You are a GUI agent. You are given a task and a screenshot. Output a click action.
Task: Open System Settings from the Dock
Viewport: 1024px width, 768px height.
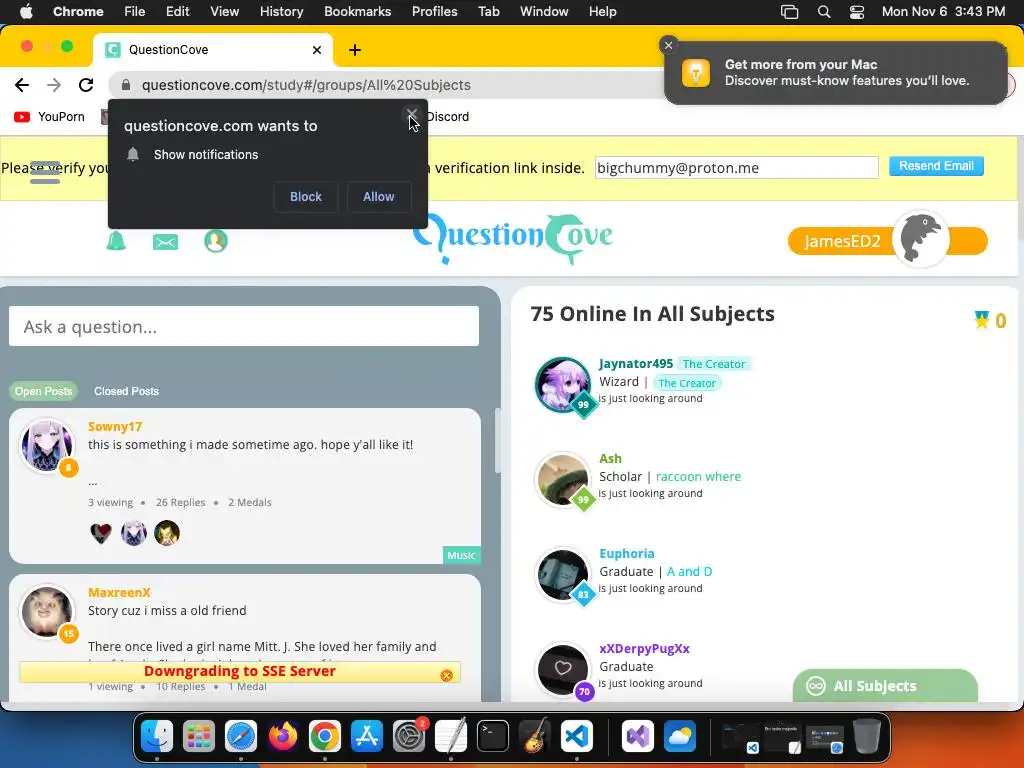[x=409, y=737]
